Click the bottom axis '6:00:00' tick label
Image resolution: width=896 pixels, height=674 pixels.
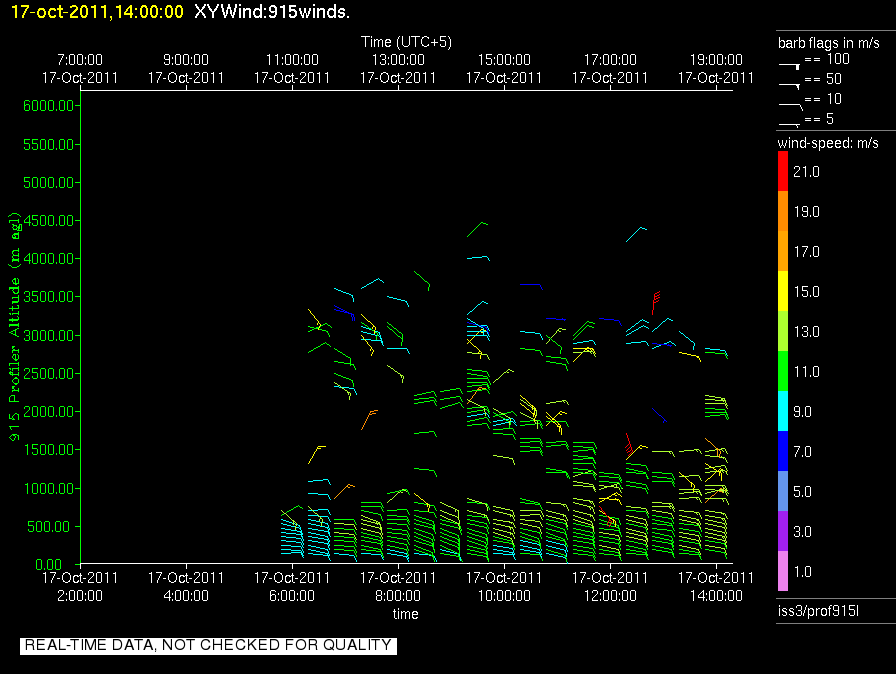point(292,596)
